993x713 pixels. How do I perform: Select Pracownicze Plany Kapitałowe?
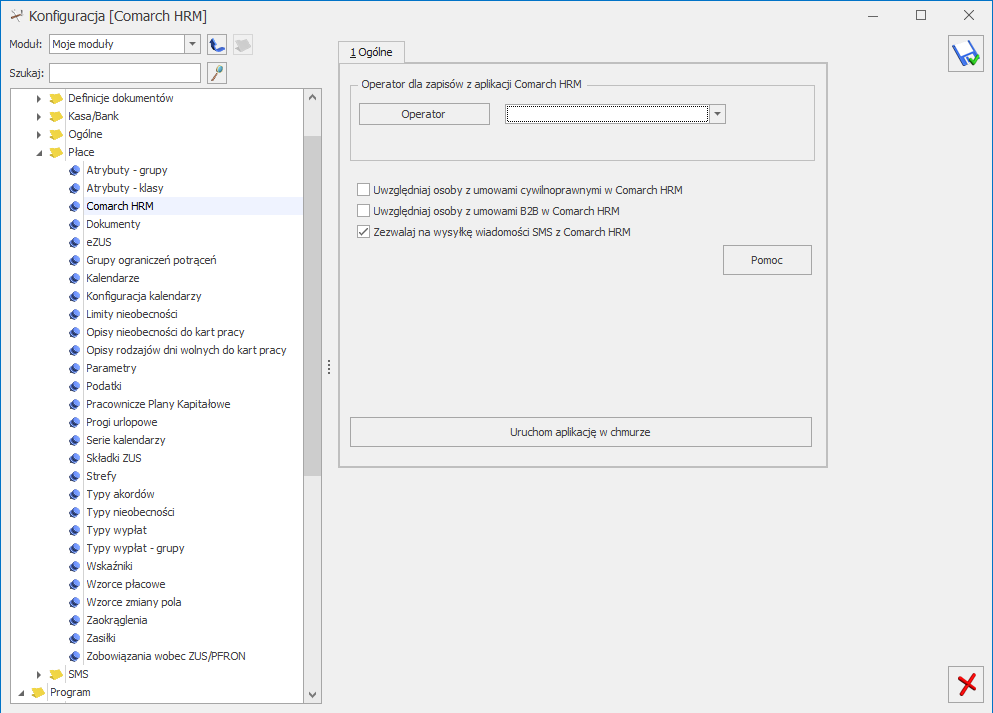158,404
